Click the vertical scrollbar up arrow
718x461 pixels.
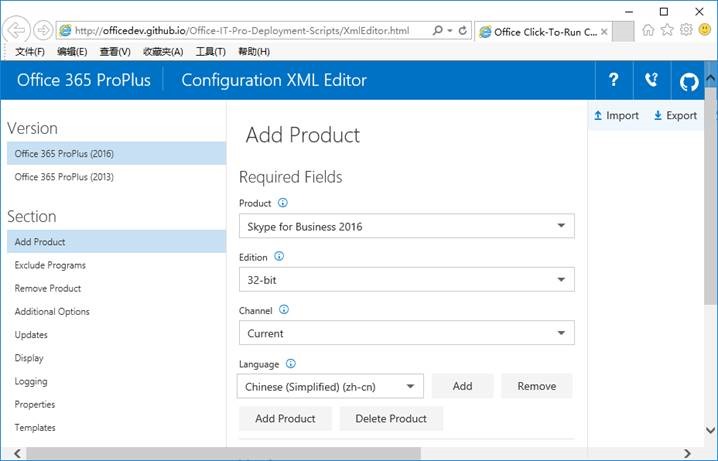tap(710, 78)
